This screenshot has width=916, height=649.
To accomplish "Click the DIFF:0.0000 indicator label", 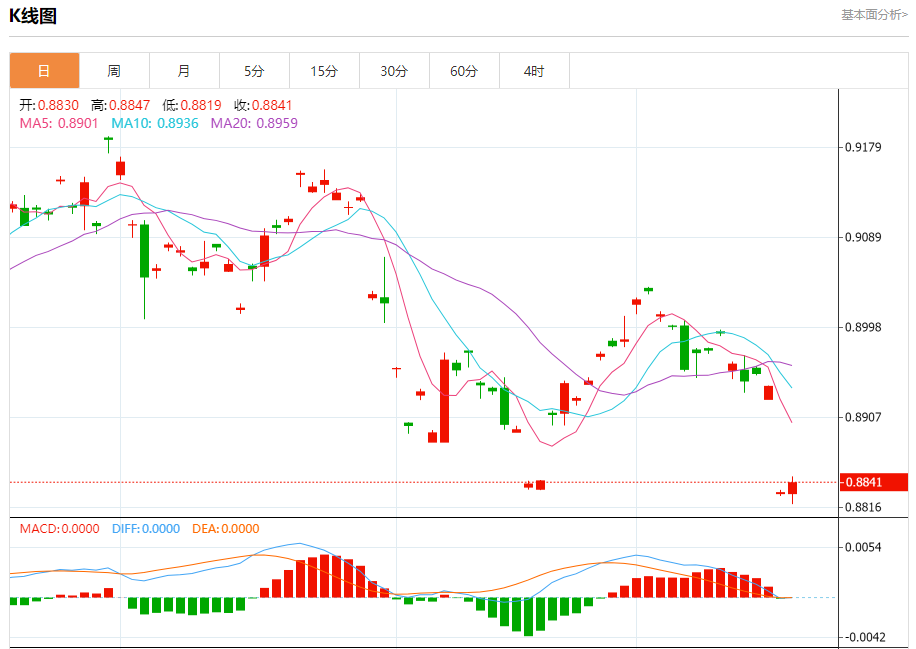I will pyautogui.click(x=146, y=529).
